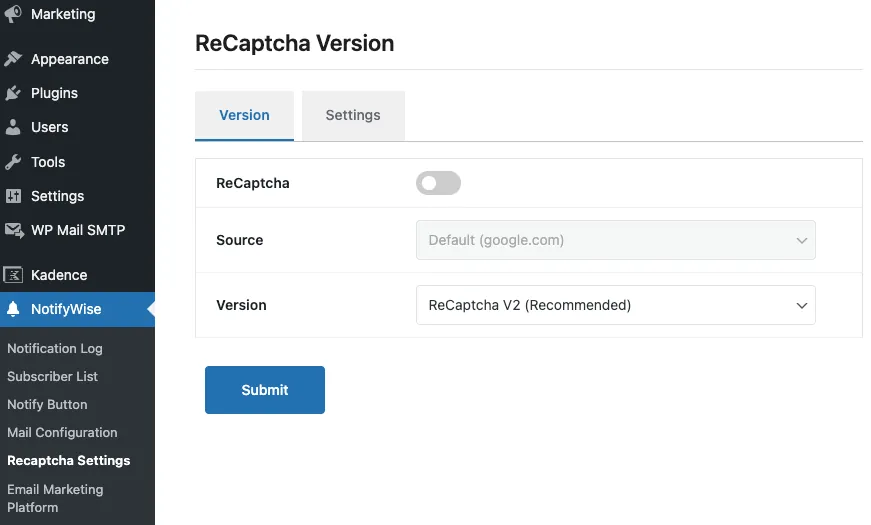Open the Notify Button submenu page

click(47, 404)
